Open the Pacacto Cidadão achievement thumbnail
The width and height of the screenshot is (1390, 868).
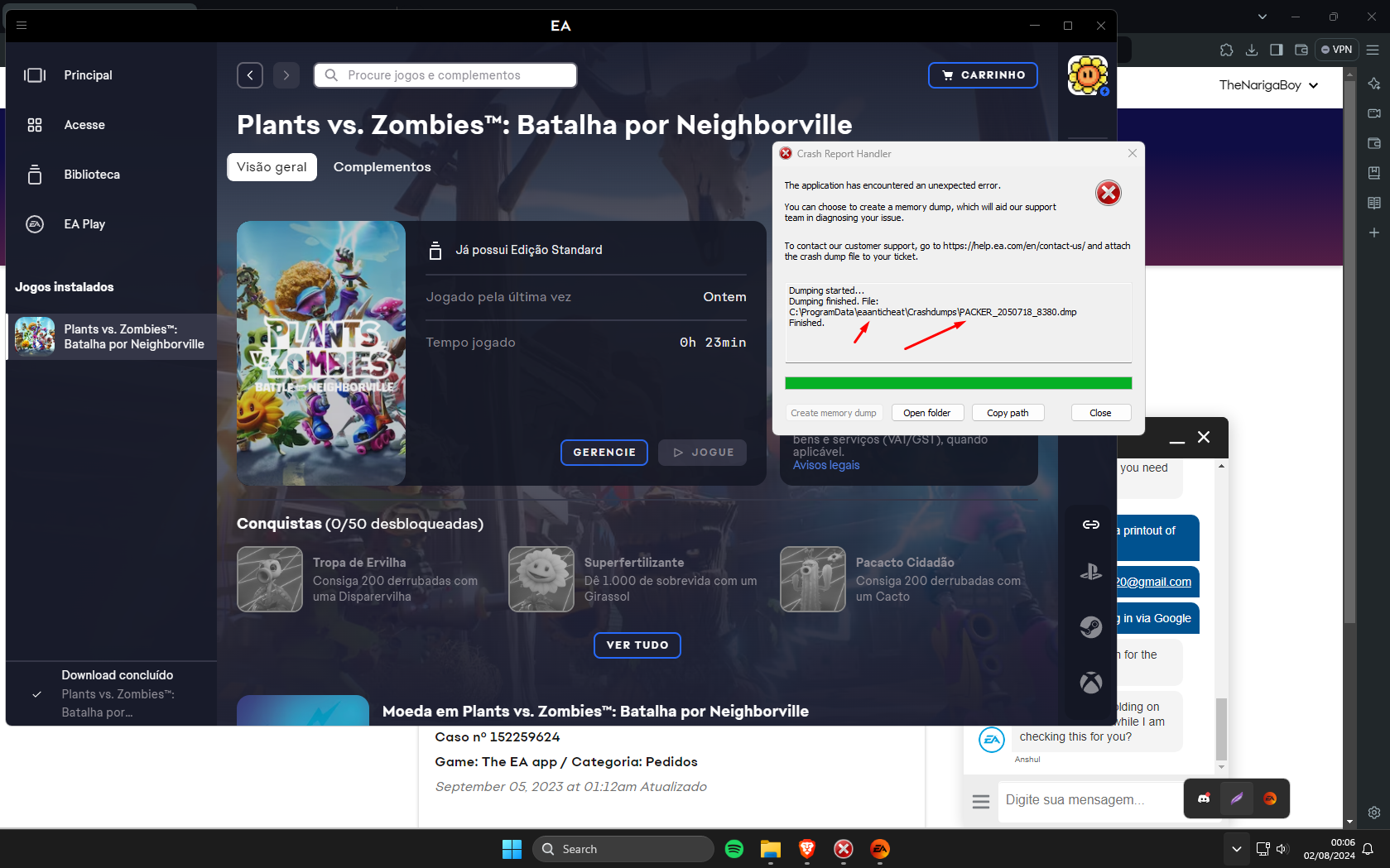813,579
